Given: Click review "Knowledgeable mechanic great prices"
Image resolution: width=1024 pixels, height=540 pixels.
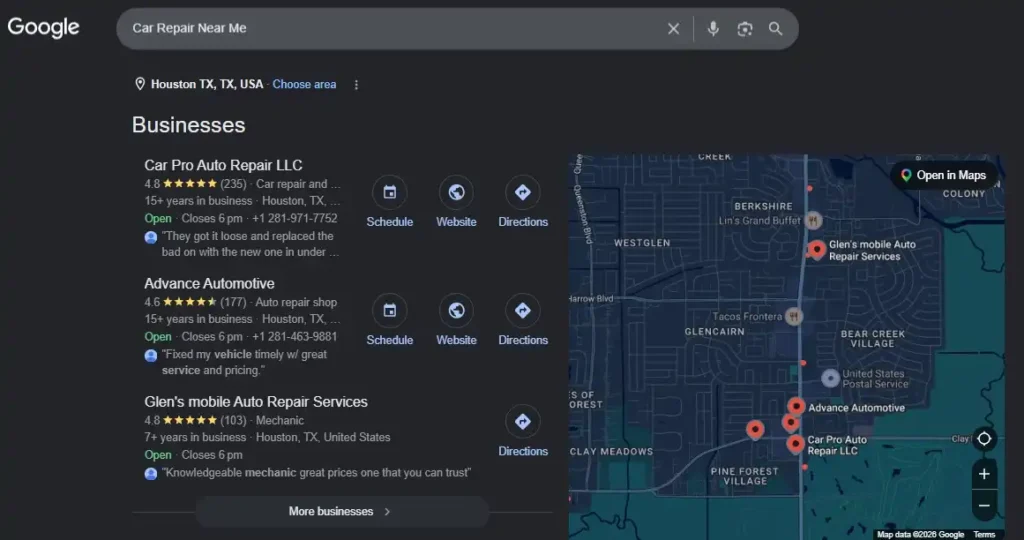Looking at the screenshot, I should [x=316, y=472].
